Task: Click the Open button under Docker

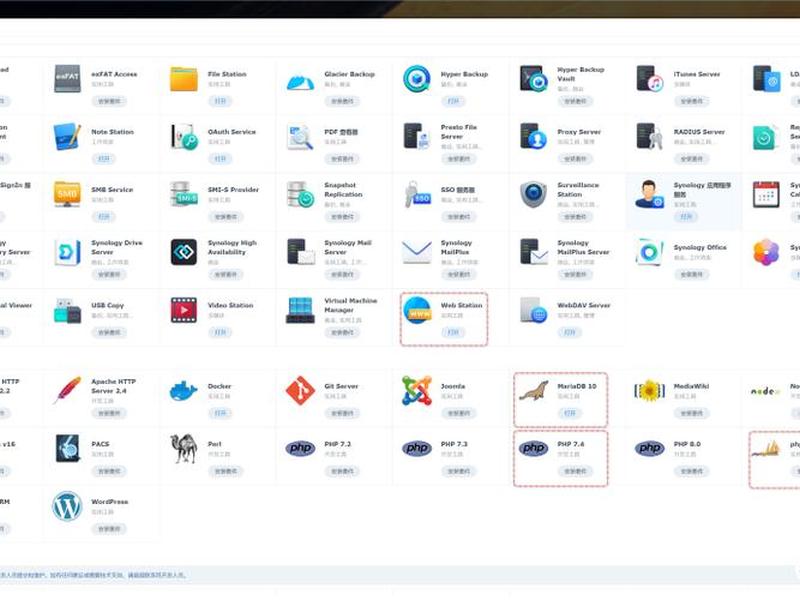Action: pyautogui.click(x=220, y=413)
